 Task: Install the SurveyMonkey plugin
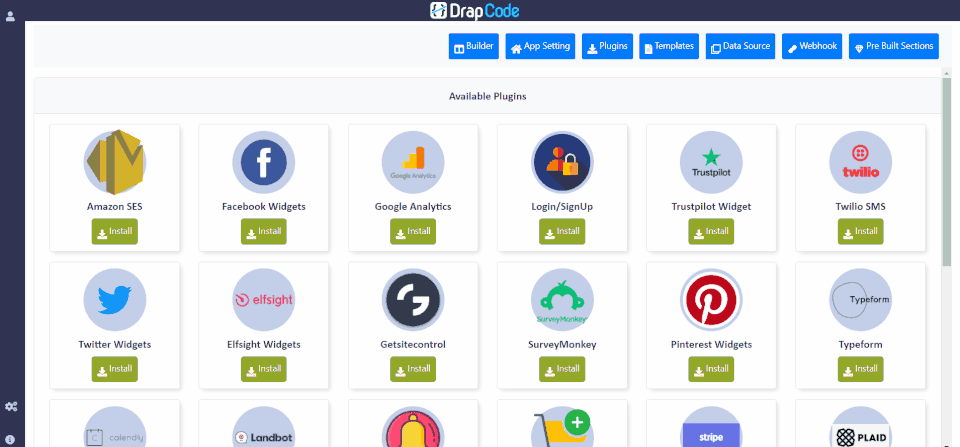click(x=562, y=369)
